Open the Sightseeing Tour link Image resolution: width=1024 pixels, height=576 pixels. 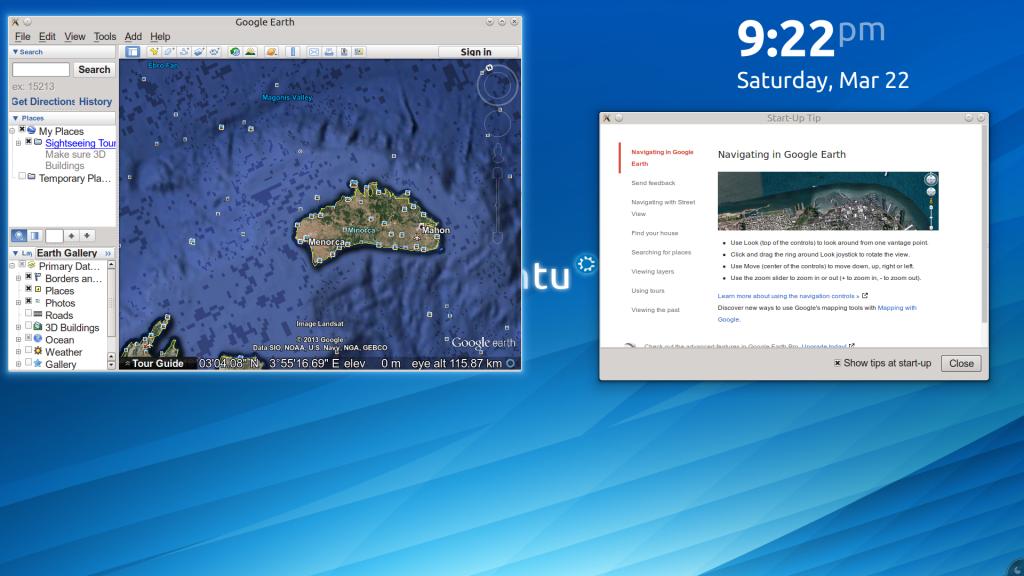point(80,143)
